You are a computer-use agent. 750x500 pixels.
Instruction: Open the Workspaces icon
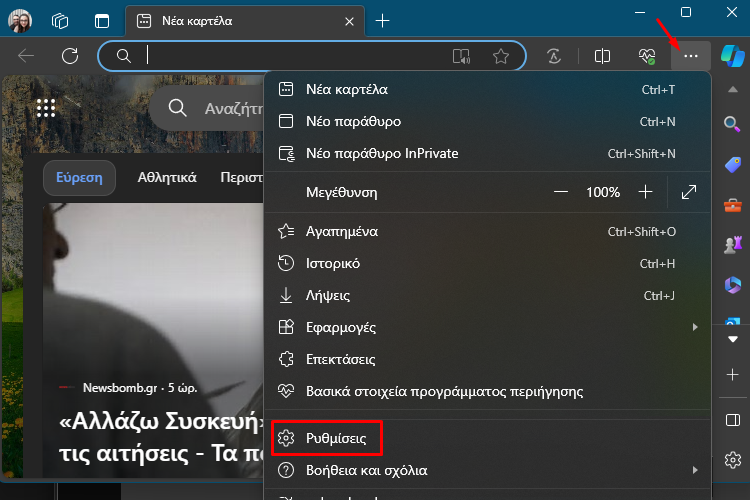[60, 21]
